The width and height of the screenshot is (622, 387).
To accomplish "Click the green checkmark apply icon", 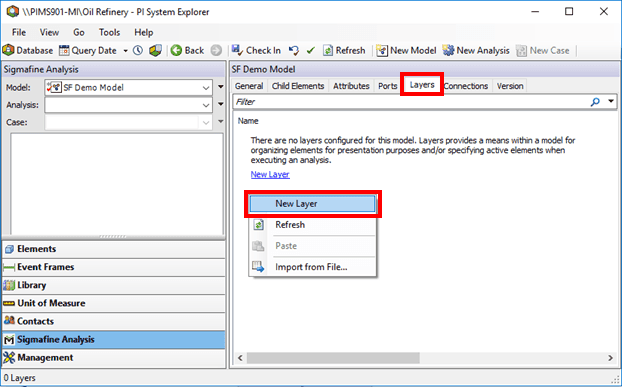I will coord(311,50).
